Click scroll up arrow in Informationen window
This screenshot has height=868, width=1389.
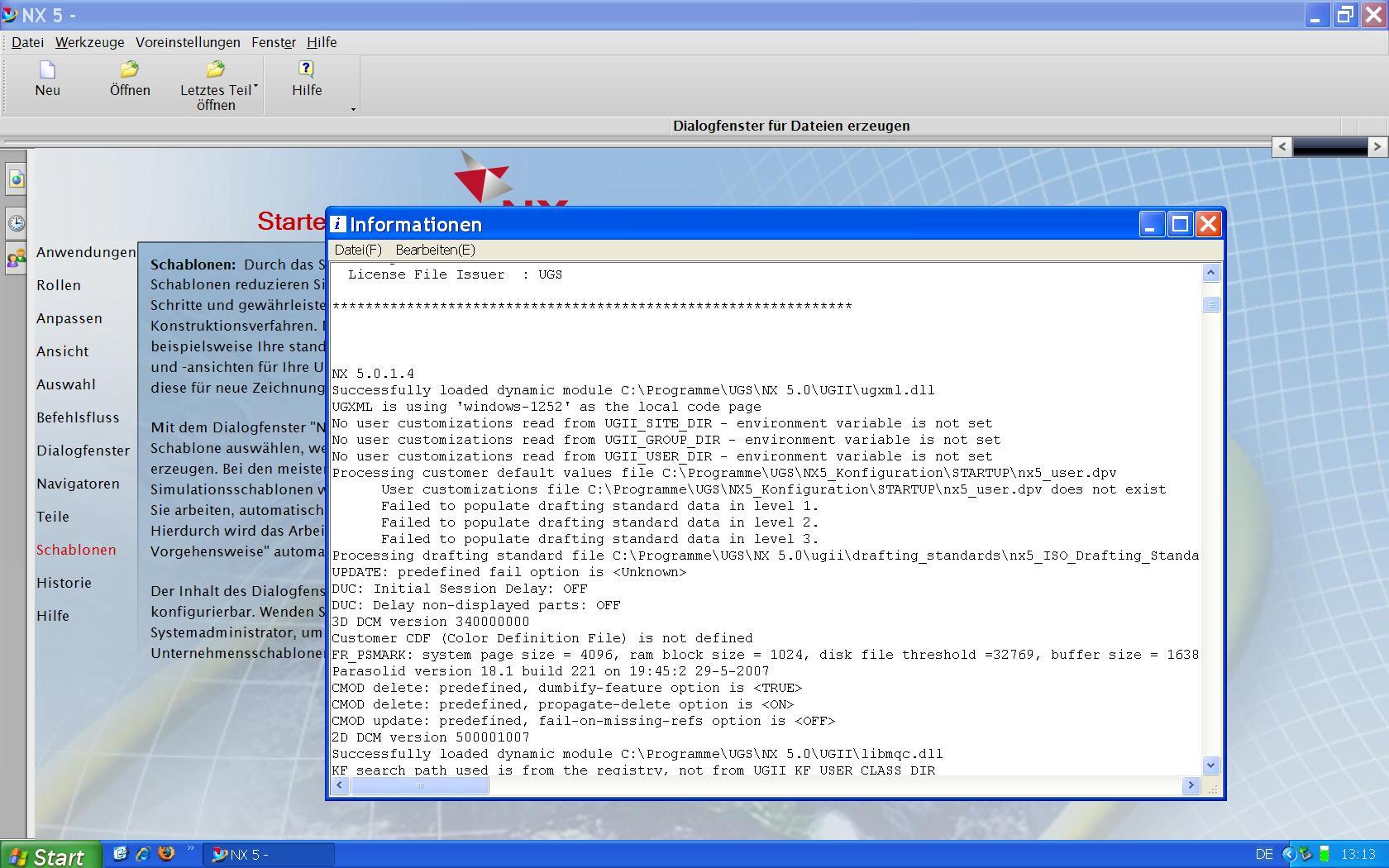[1210, 272]
